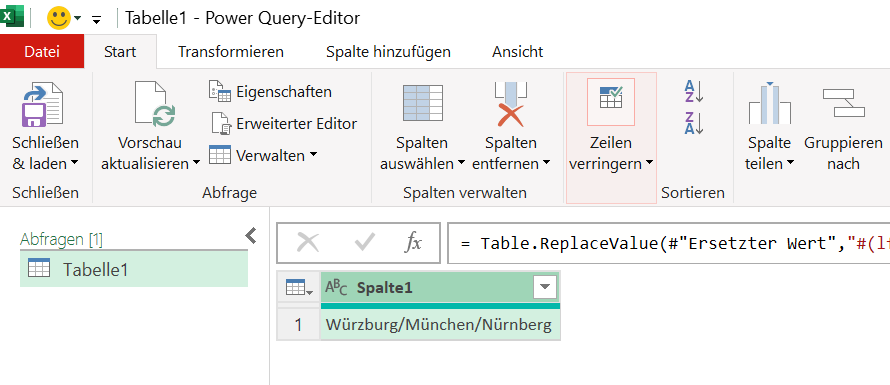Screen dimensions: 890x385
Task: Select the Tabelle1 query in list
Action: pos(134,269)
